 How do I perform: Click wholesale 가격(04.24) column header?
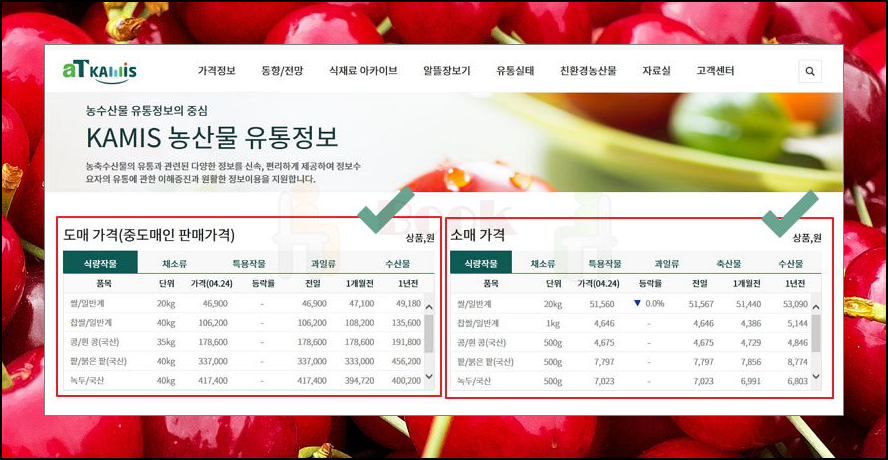click(x=210, y=283)
